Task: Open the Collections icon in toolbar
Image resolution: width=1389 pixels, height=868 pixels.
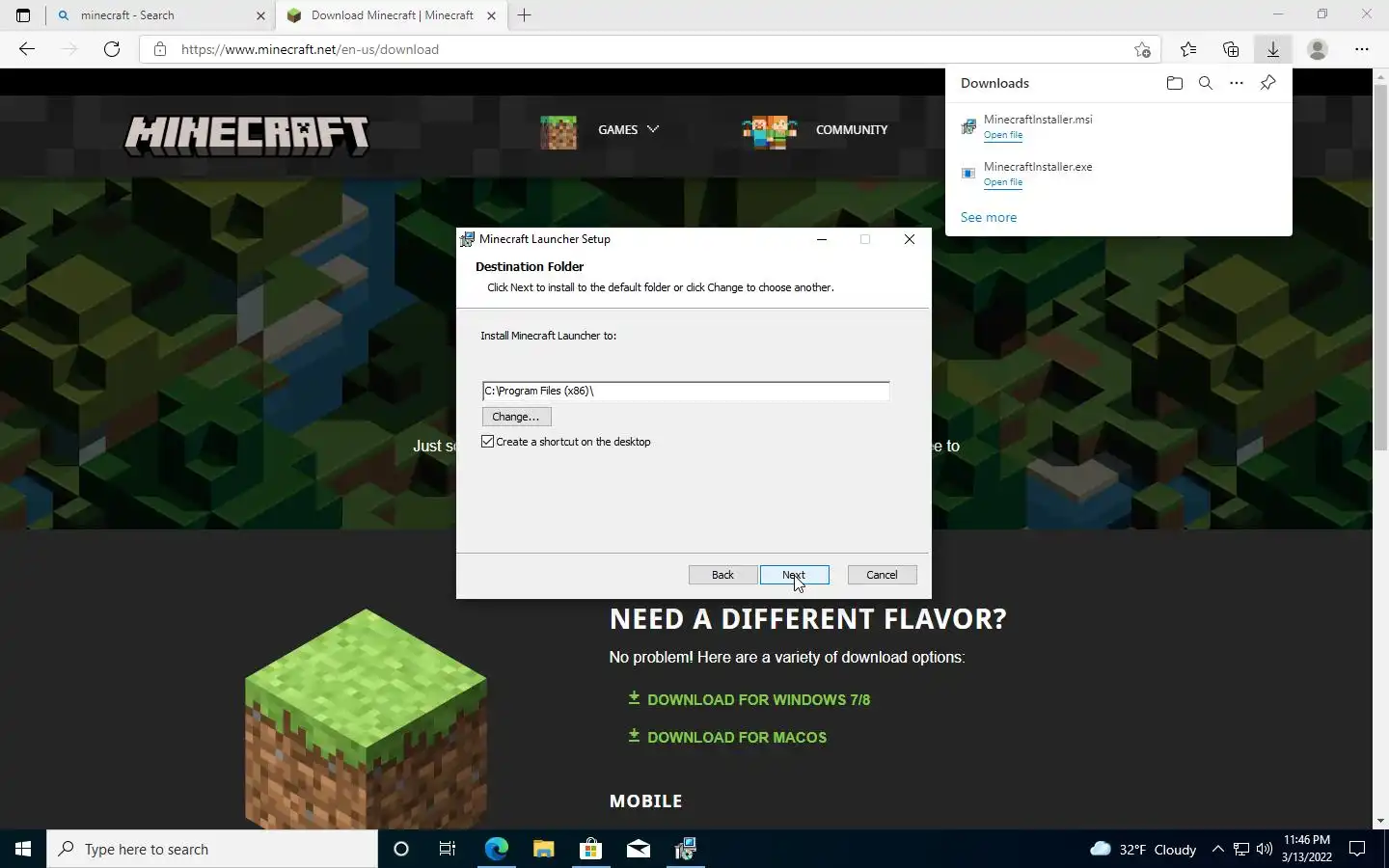Action: tap(1231, 49)
